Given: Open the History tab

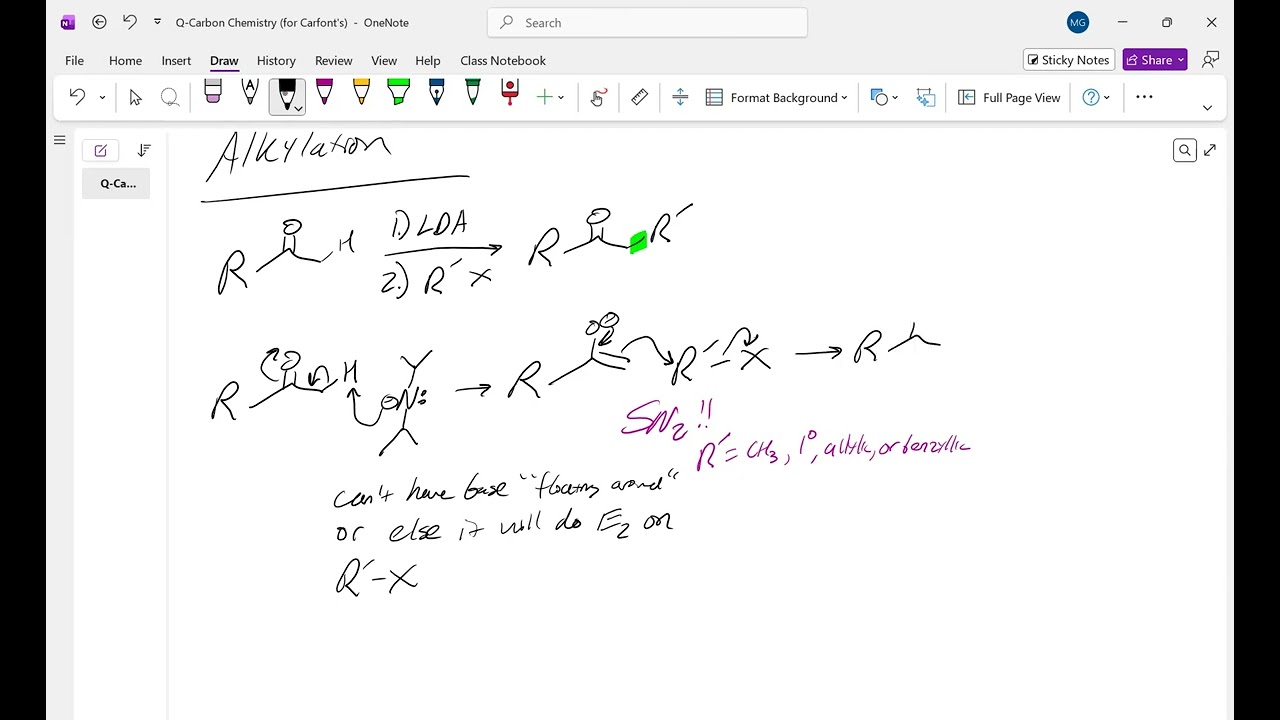Looking at the screenshot, I should coord(276,60).
